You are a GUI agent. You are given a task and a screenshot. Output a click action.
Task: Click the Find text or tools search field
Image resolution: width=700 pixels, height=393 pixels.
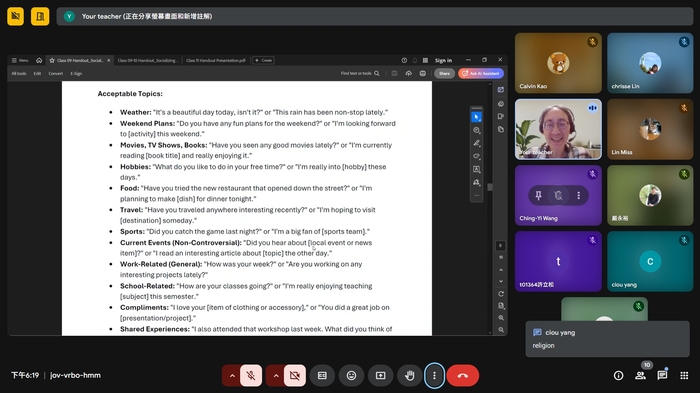(360, 73)
